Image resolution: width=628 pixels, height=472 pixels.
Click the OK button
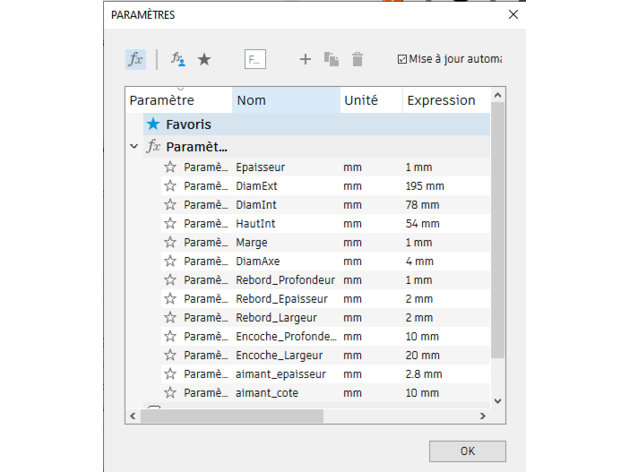click(467, 451)
